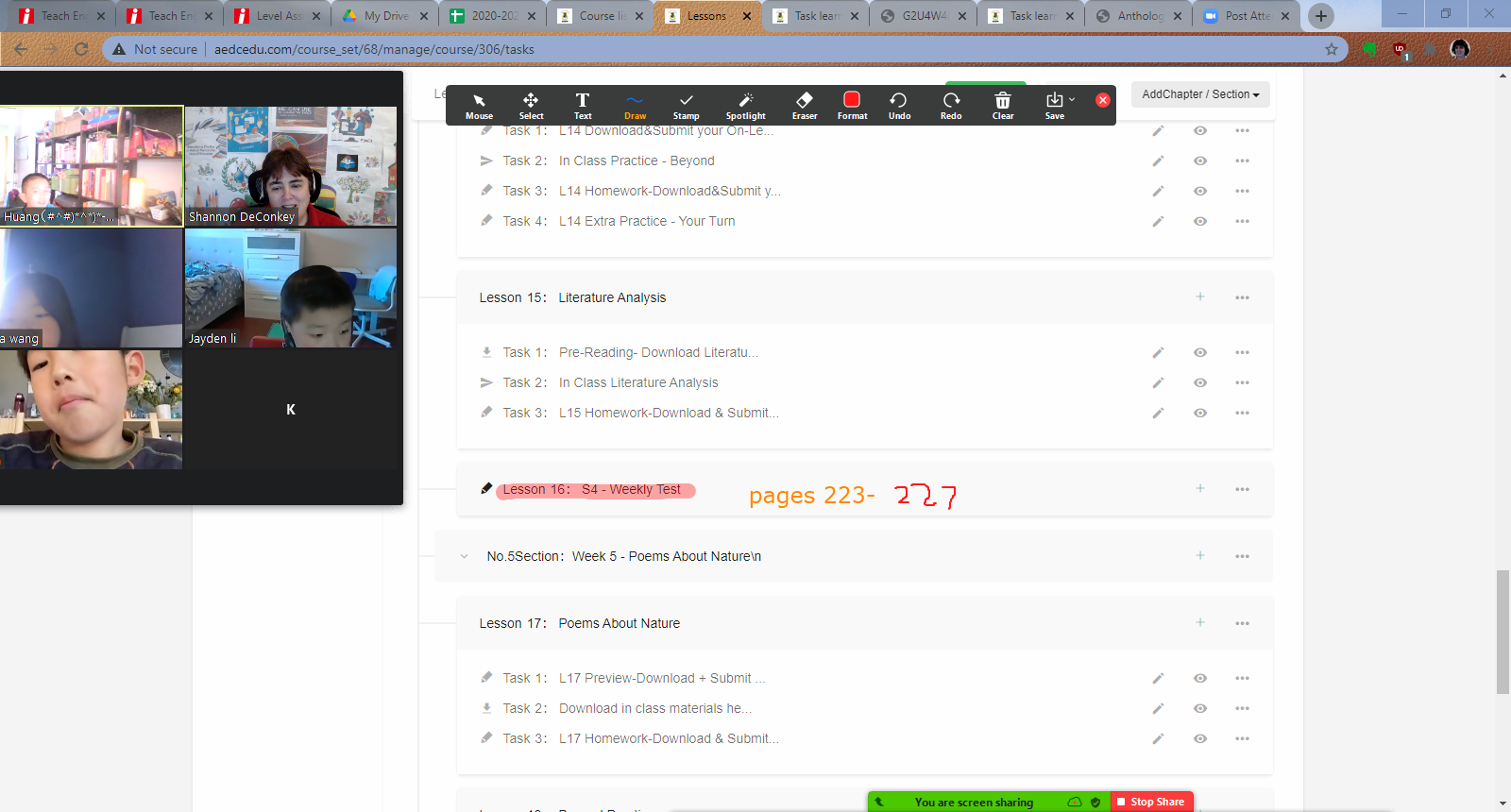Edit L14 Homework-Download&Submit task

click(1158, 192)
